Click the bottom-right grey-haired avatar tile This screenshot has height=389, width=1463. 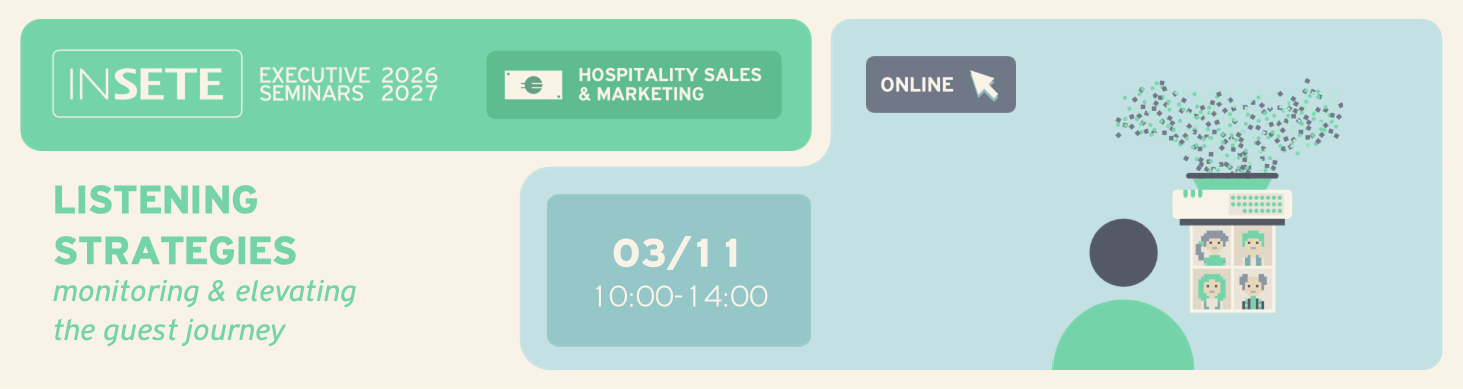[1254, 289]
